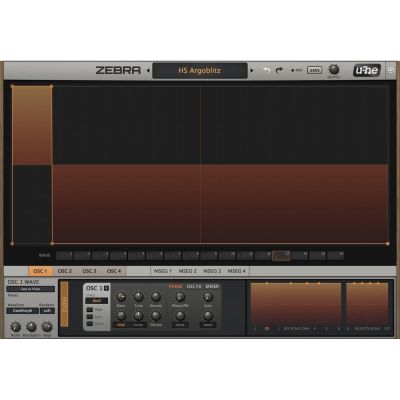Switch to the OSC 2 tab
400x400 pixels.
65,271
